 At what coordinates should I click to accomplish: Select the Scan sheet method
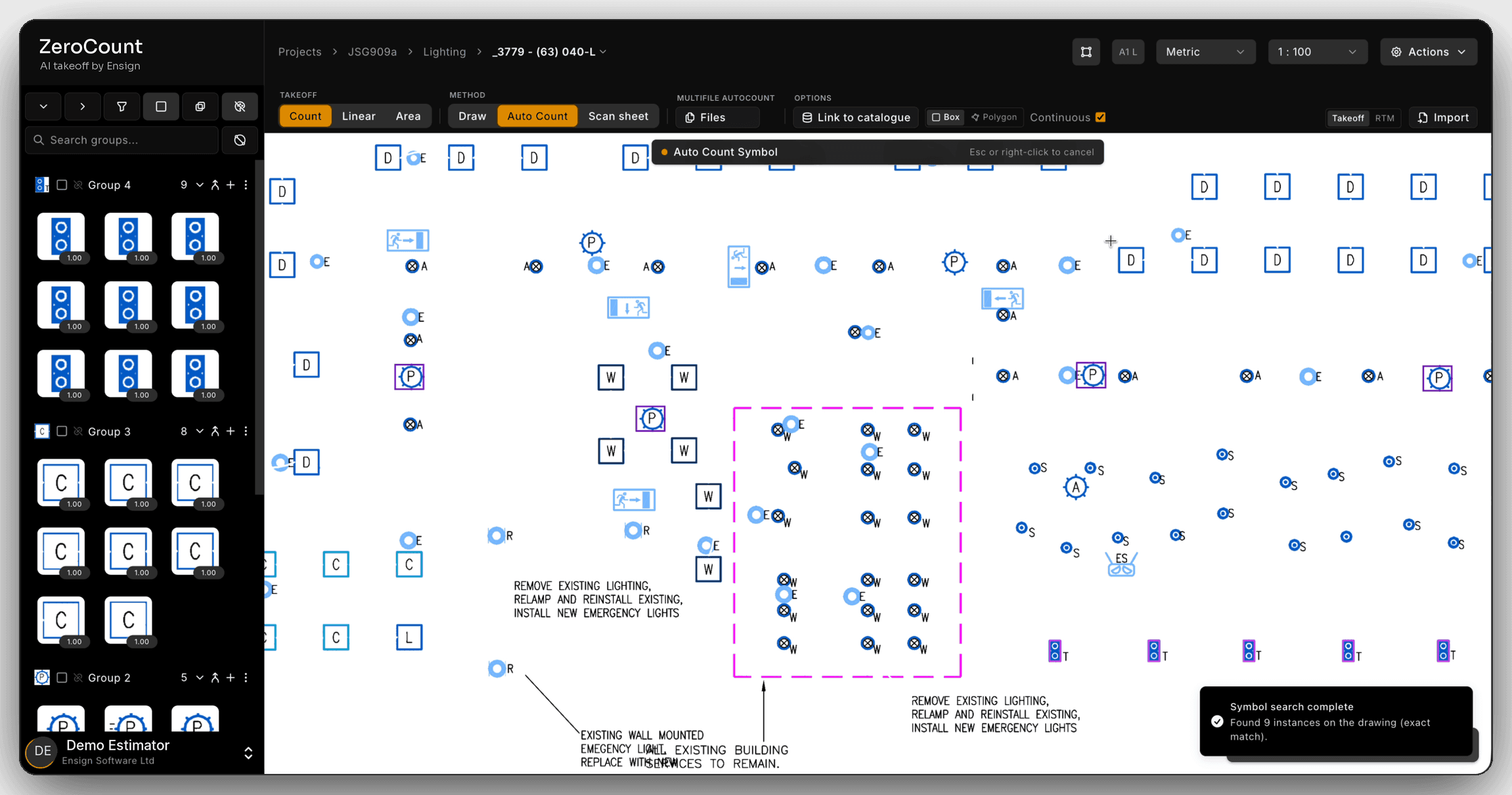pyautogui.click(x=618, y=116)
